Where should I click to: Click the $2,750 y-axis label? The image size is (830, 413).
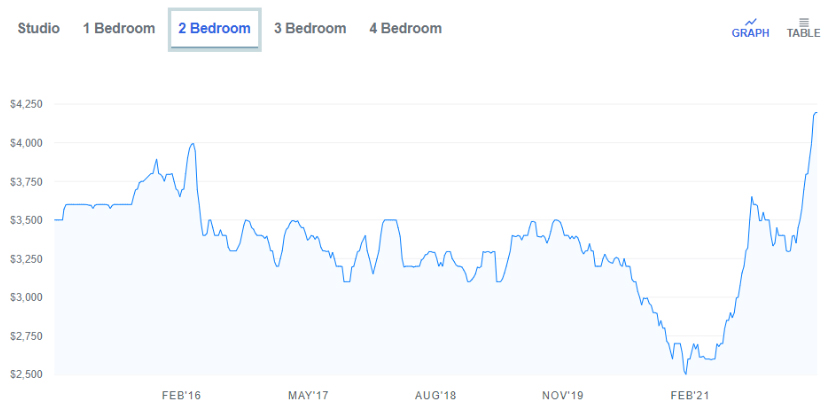pyautogui.click(x=26, y=336)
